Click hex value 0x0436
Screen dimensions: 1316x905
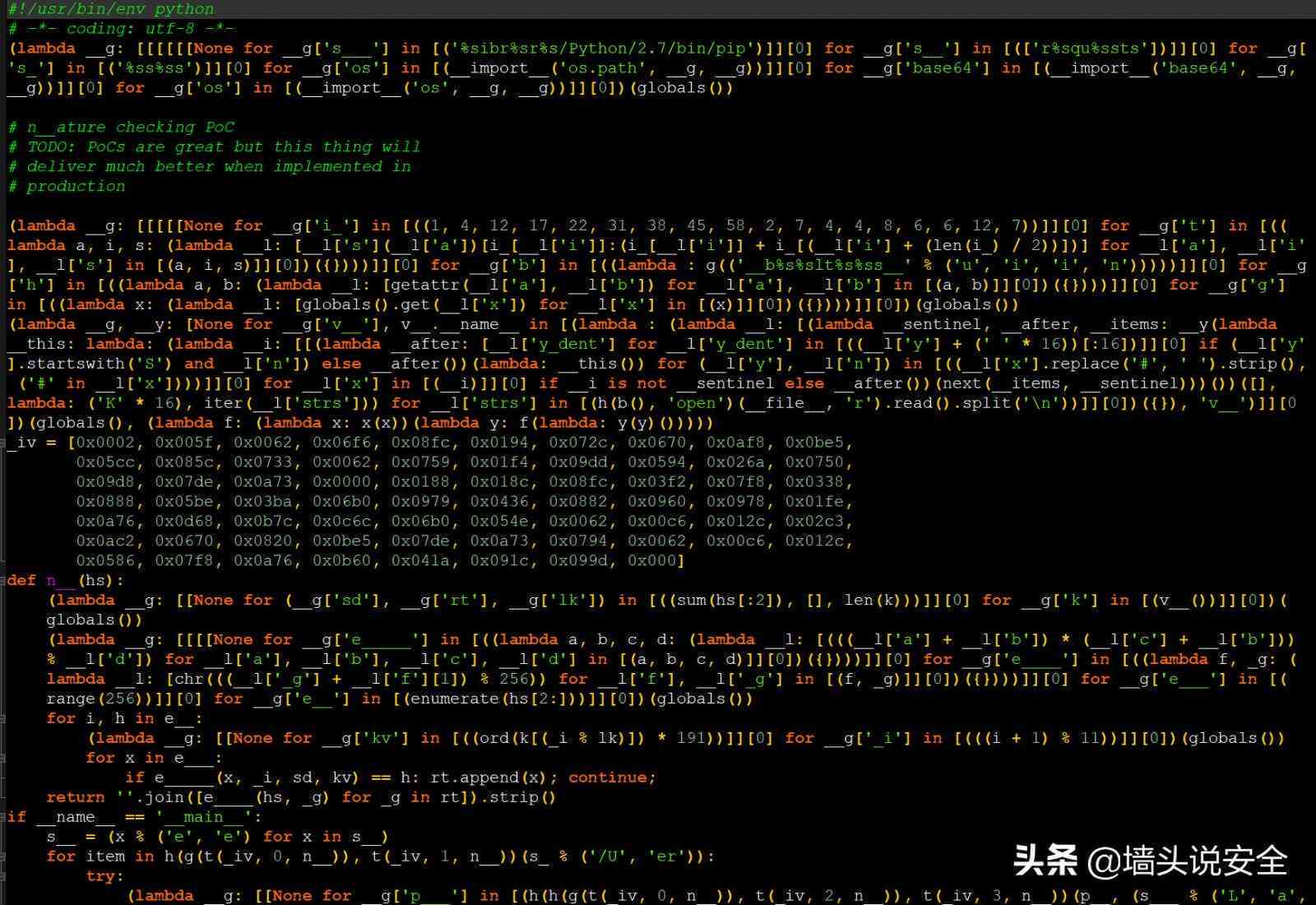click(499, 503)
